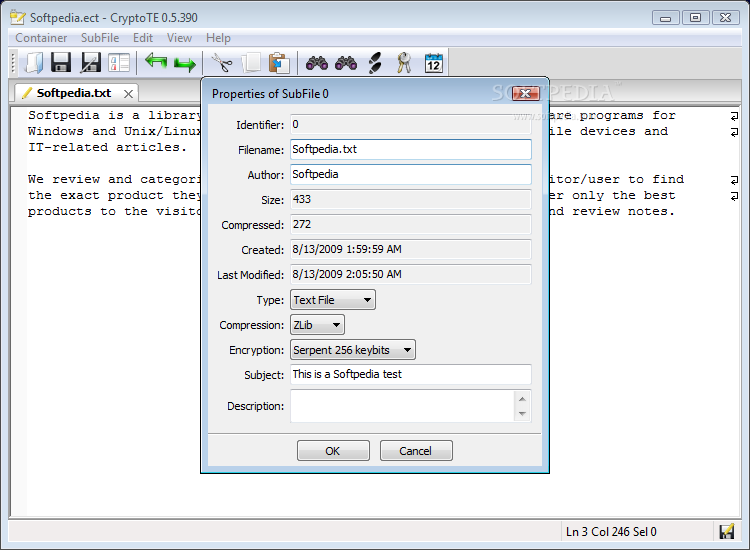
Task: Click the Save container floppy icon
Action: click(x=61, y=63)
